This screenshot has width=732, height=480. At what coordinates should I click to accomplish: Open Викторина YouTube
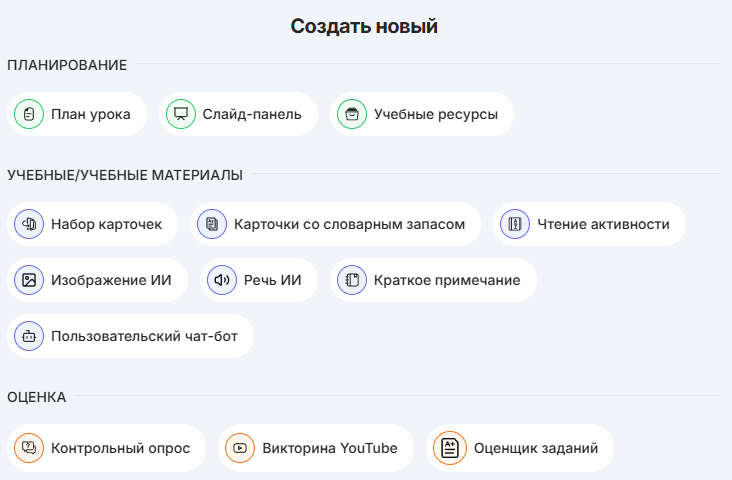[316, 448]
